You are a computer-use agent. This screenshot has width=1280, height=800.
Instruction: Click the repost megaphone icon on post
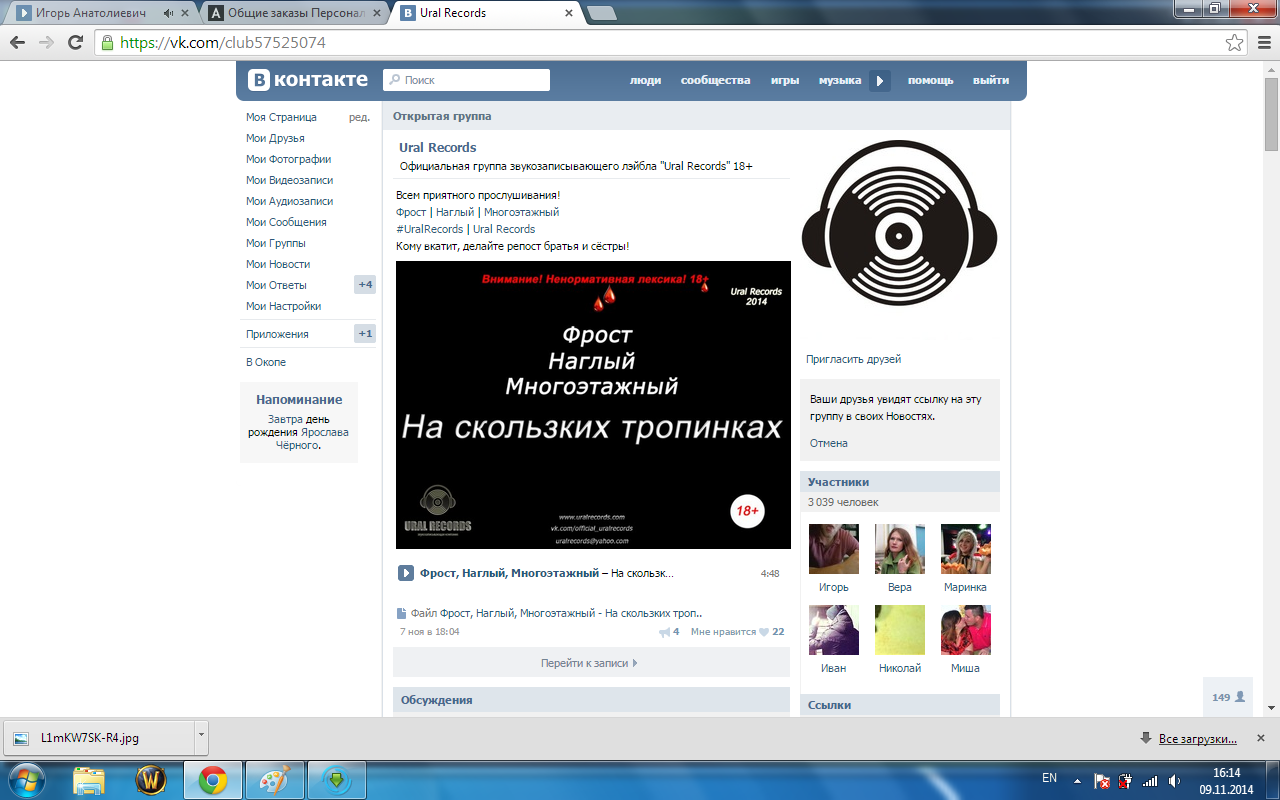pyautogui.click(x=665, y=632)
